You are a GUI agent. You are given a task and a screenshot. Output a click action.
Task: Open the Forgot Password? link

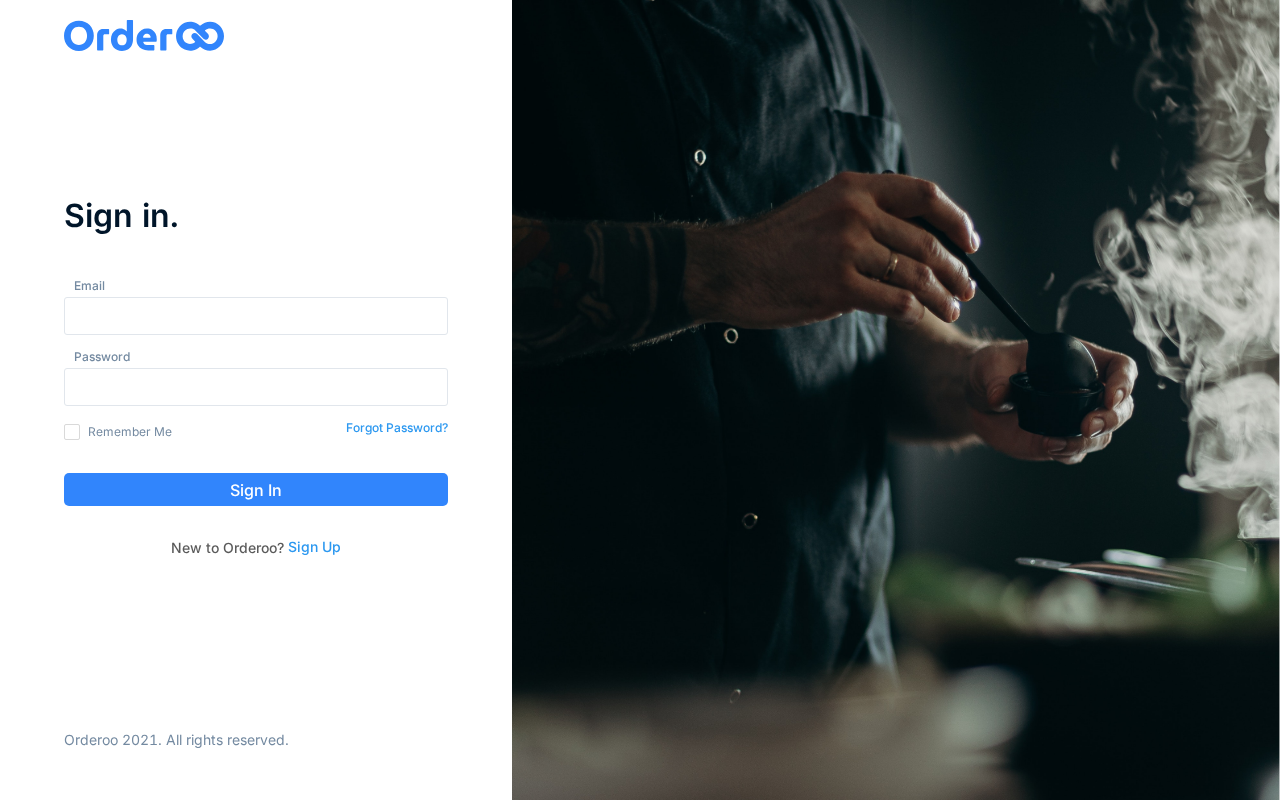[x=397, y=428]
